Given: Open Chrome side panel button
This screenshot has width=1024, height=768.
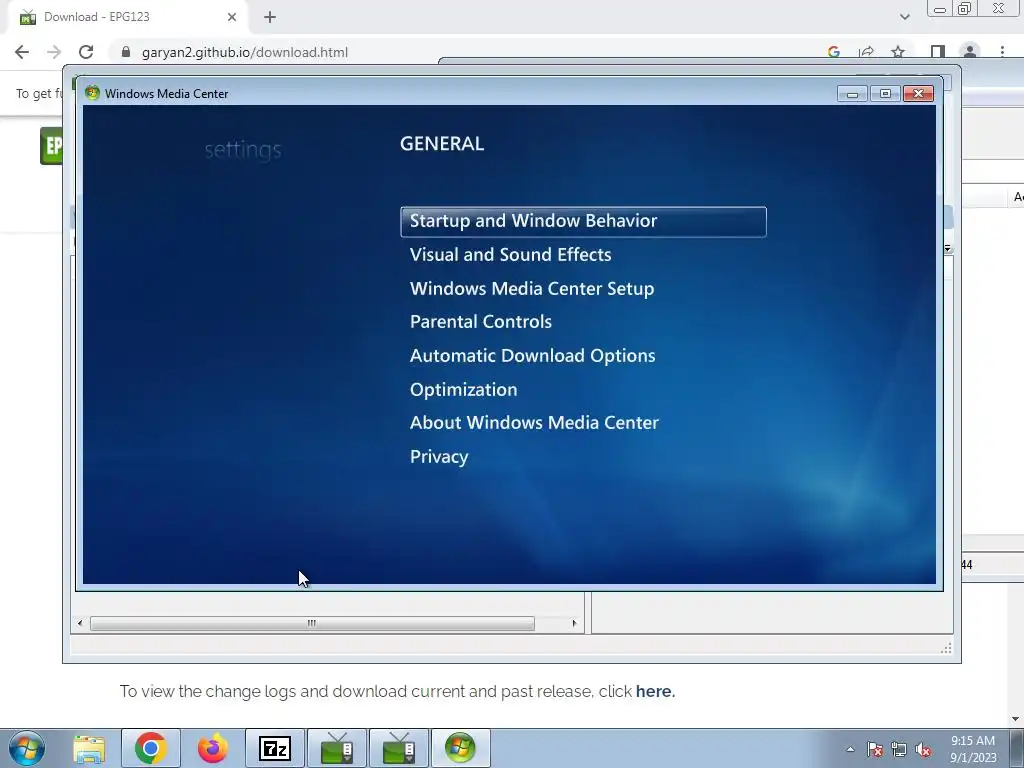Looking at the screenshot, I should pyautogui.click(x=938, y=52).
